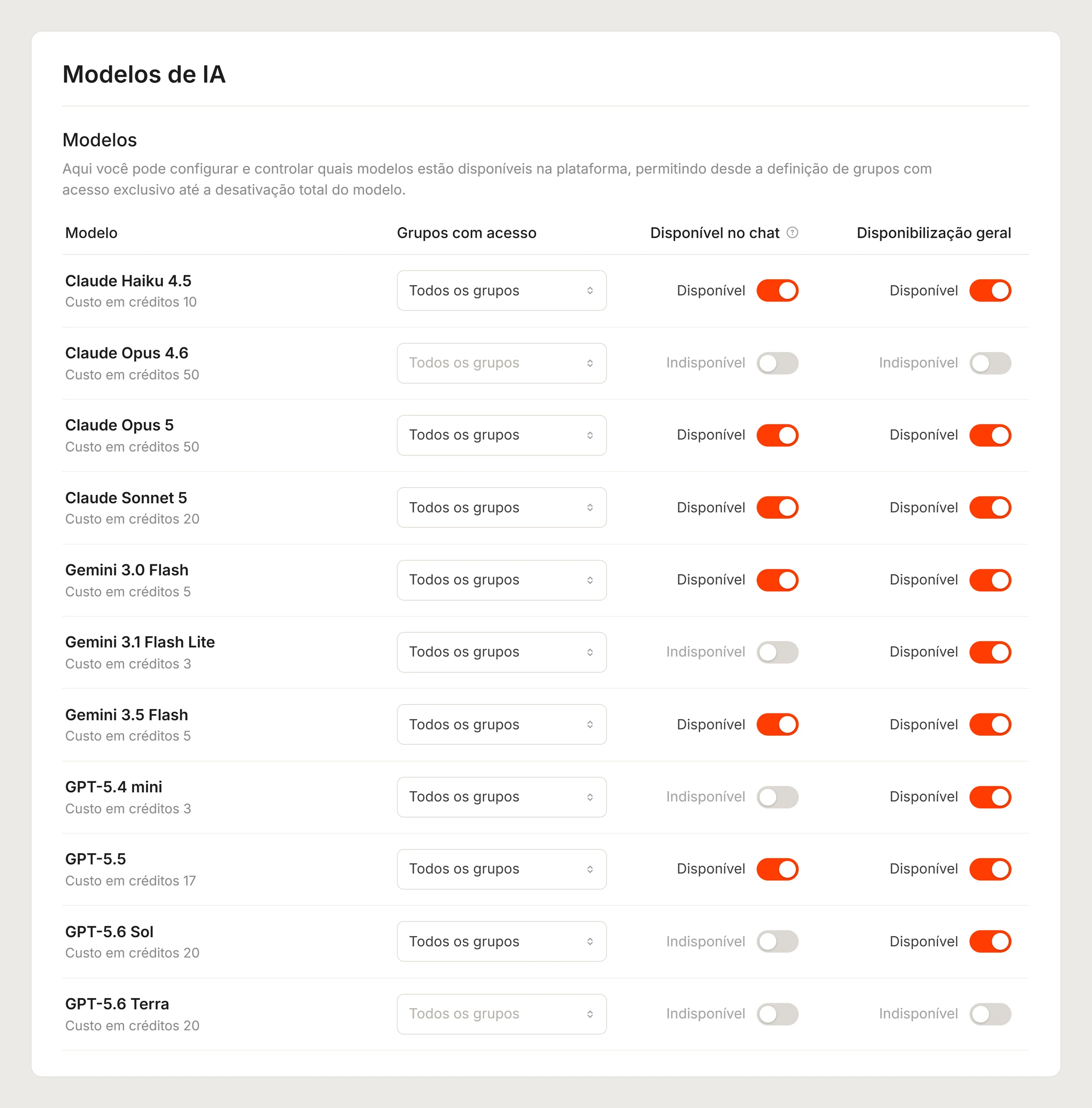Viewport: 1092px width, 1108px height.
Task: Choose access groups for Gemini 3.5 Flash
Action: click(x=501, y=725)
